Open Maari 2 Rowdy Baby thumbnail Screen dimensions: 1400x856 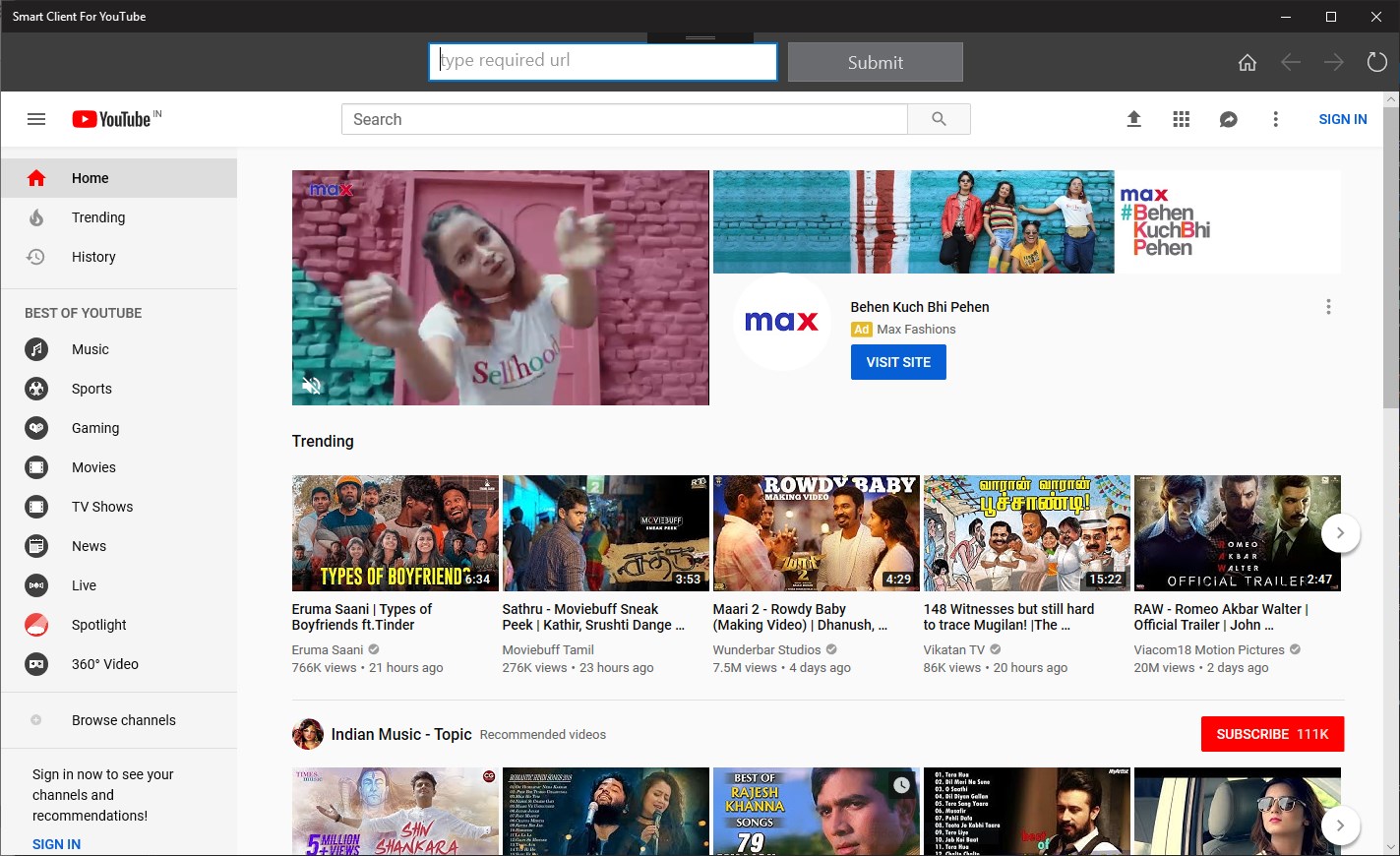(x=817, y=533)
